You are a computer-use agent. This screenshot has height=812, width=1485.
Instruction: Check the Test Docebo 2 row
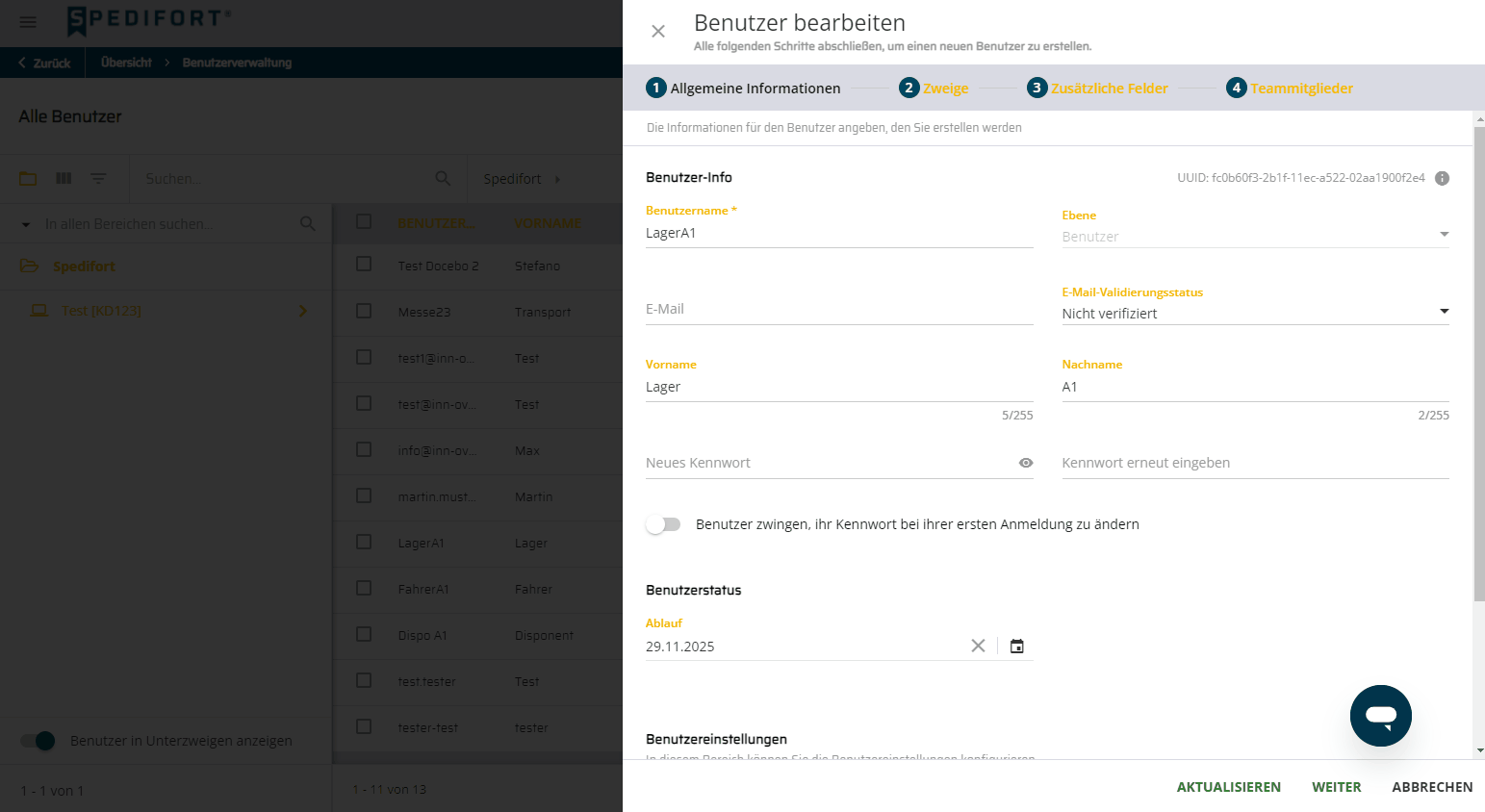pyautogui.click(x=364, y=264)
